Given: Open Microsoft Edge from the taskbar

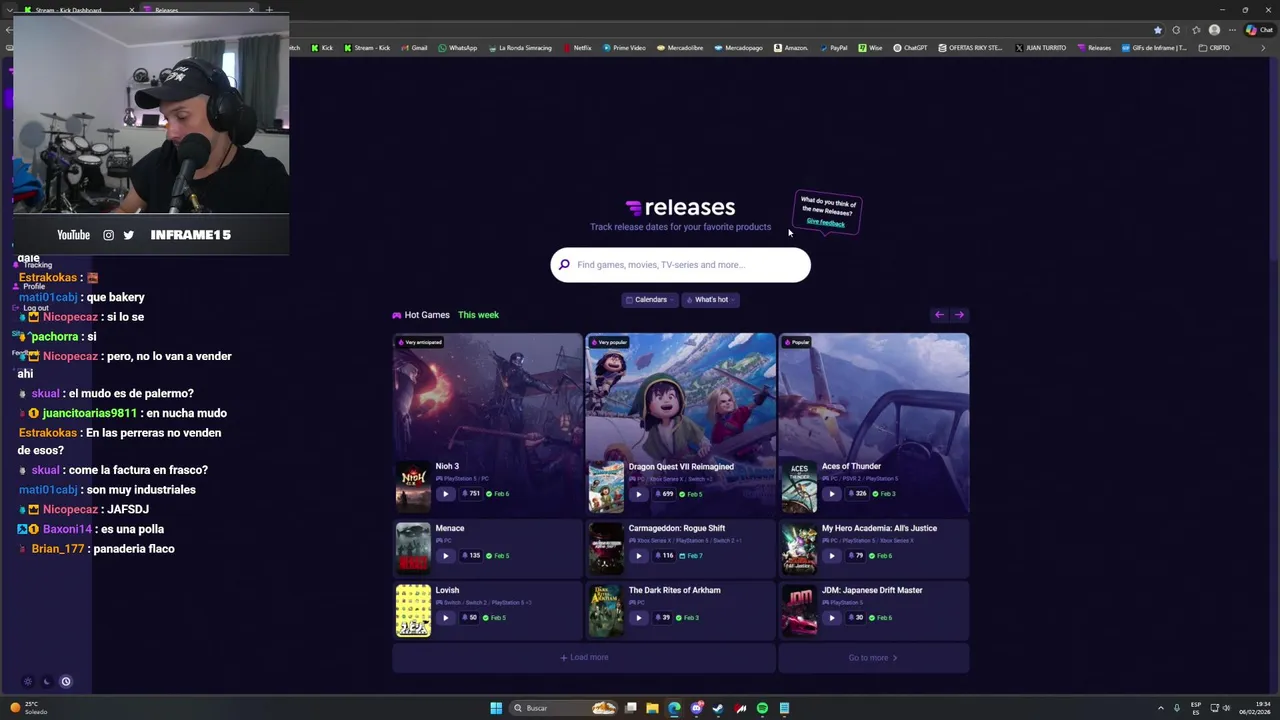Looking at the screenshot, I should (x=674, y=708).
